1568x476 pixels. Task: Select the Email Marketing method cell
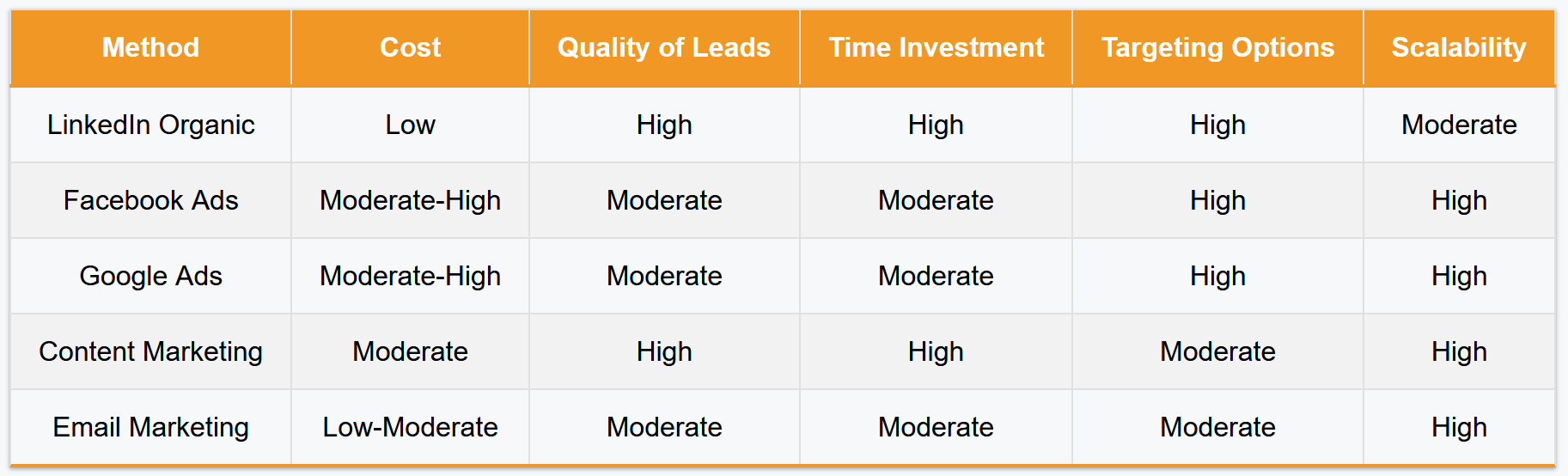pyautogui.click(x=150, y=427)
